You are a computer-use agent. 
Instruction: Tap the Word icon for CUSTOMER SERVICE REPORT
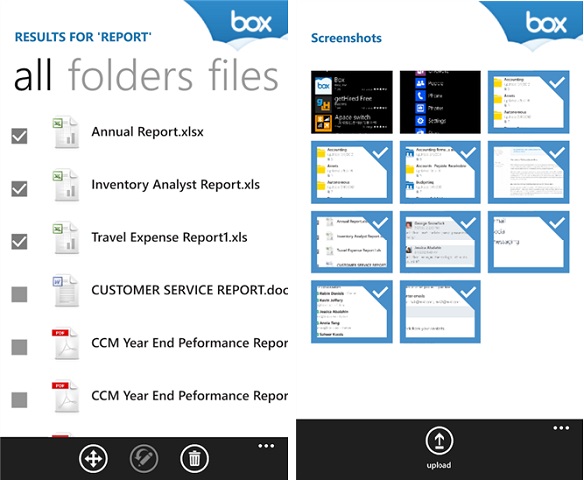tap(65, 290)
